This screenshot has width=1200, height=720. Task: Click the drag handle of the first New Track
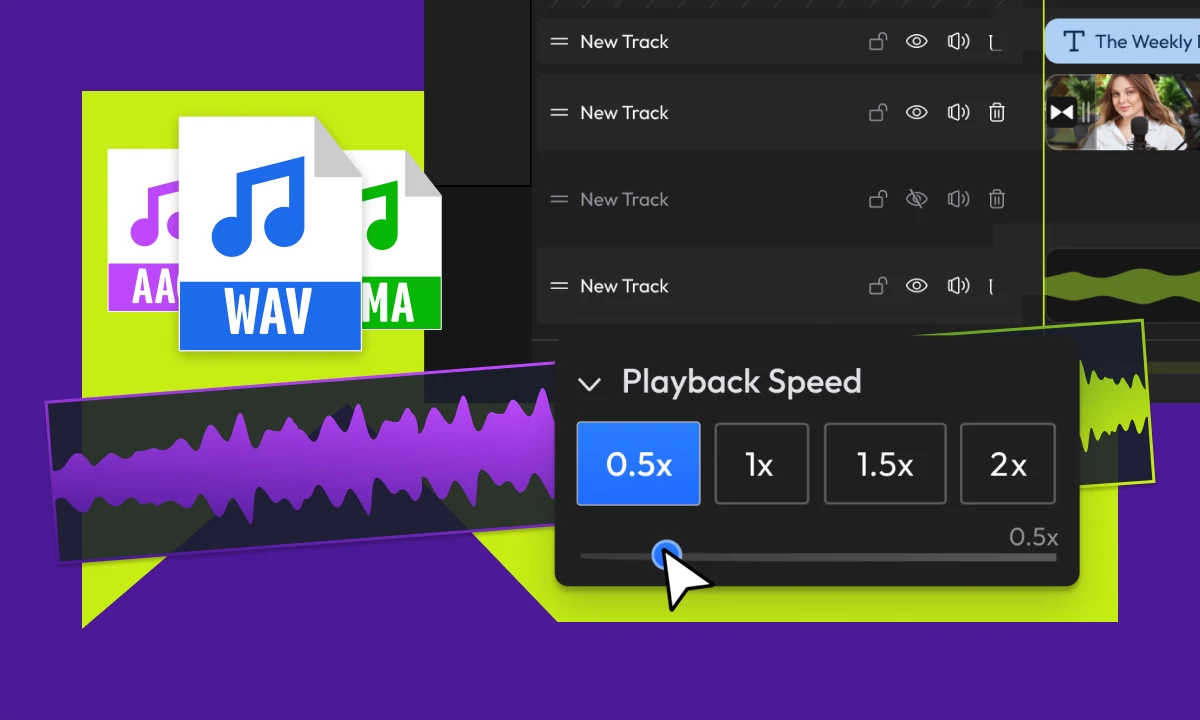(x=558, y=41)
